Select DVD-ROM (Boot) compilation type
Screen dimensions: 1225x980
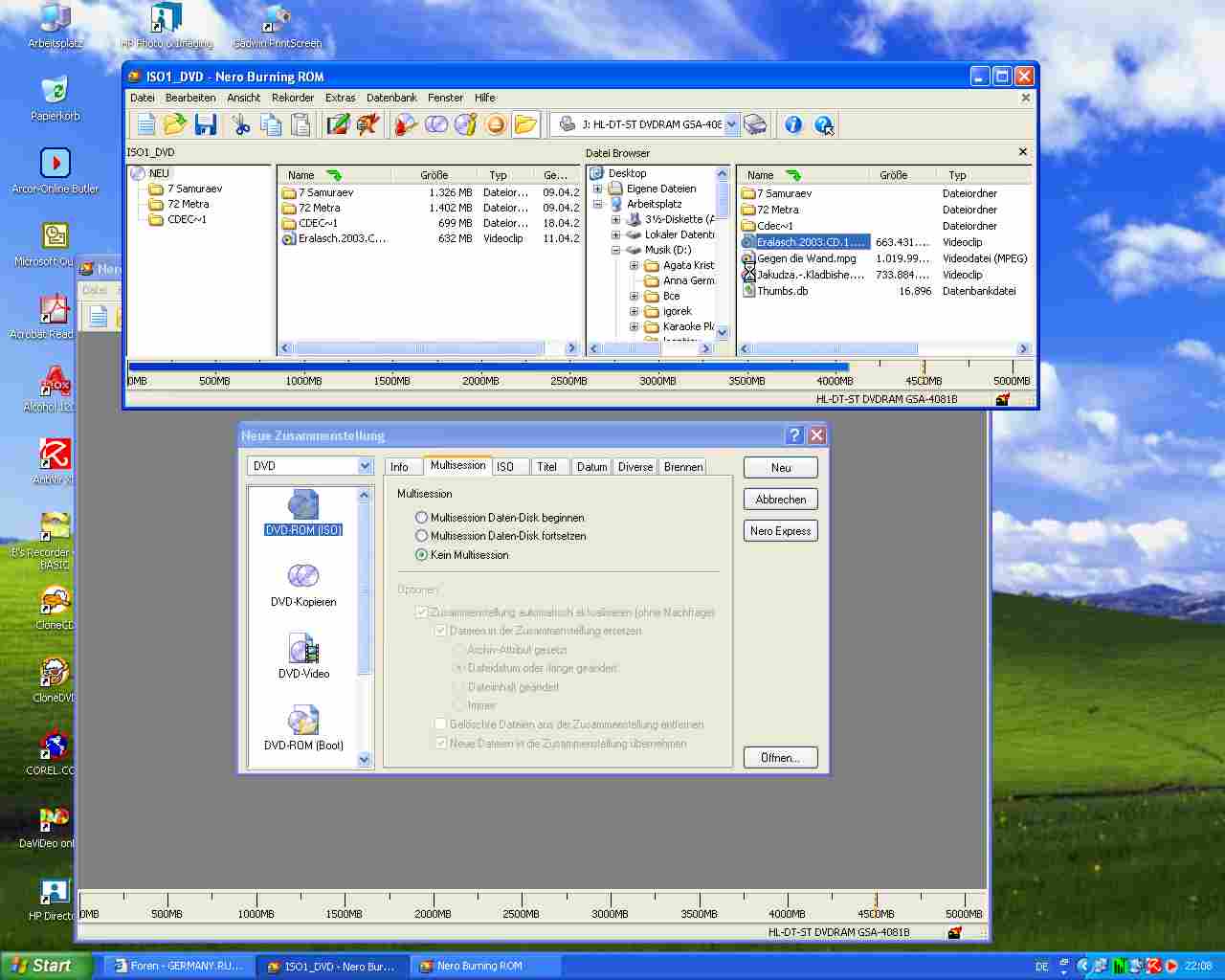click(303, 728)
